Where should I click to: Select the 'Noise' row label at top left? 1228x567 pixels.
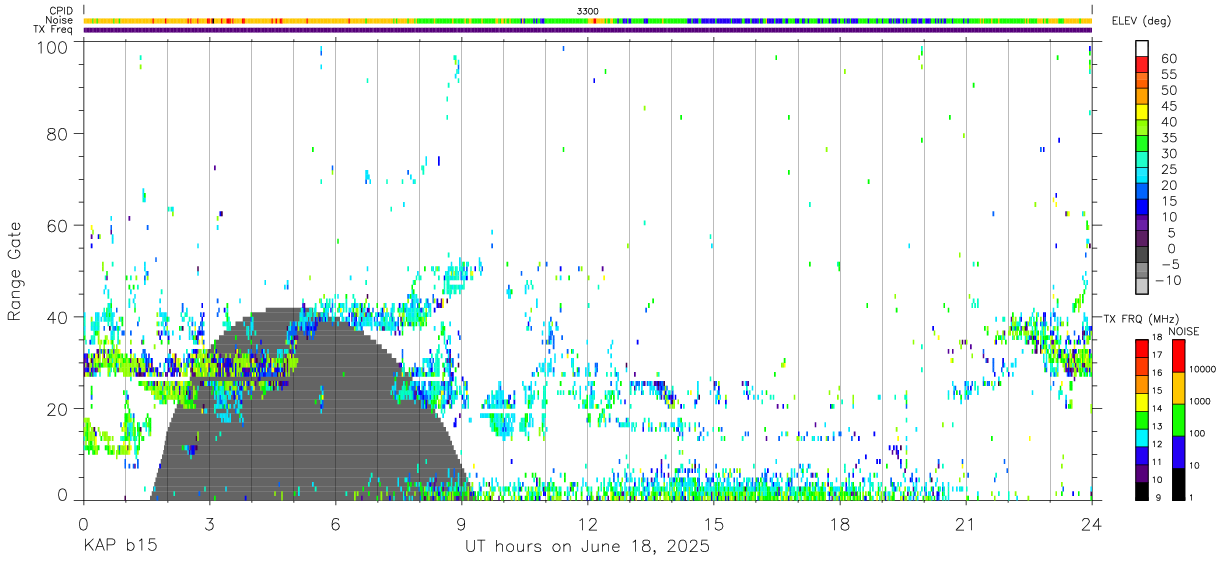point(60,20)
